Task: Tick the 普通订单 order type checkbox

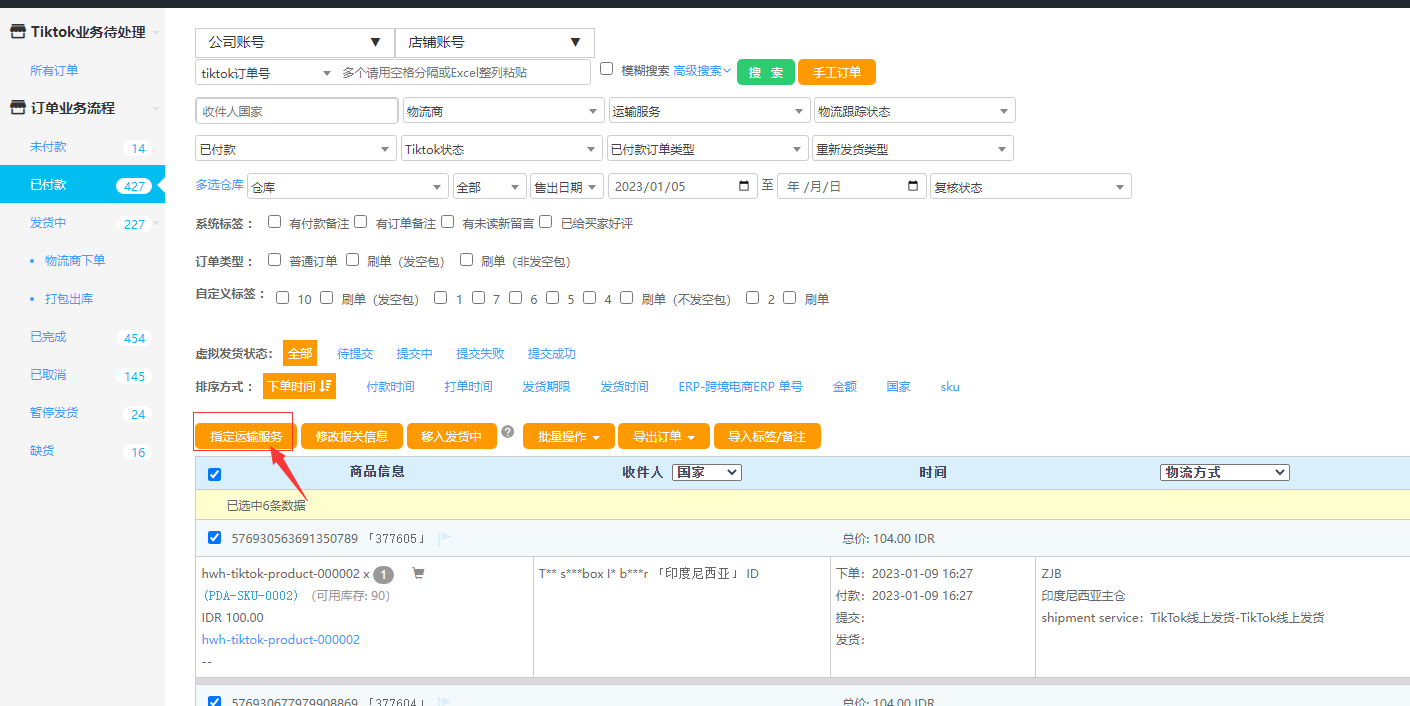Action: click(x=275, y=260)
